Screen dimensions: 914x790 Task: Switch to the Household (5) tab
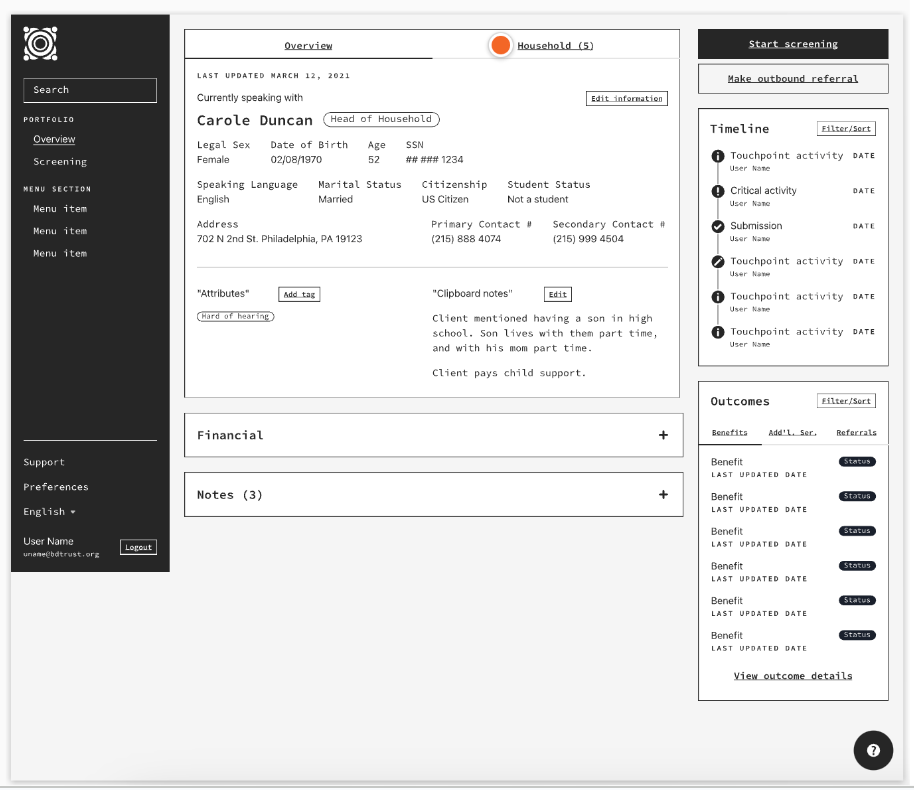tap(555, 46)
